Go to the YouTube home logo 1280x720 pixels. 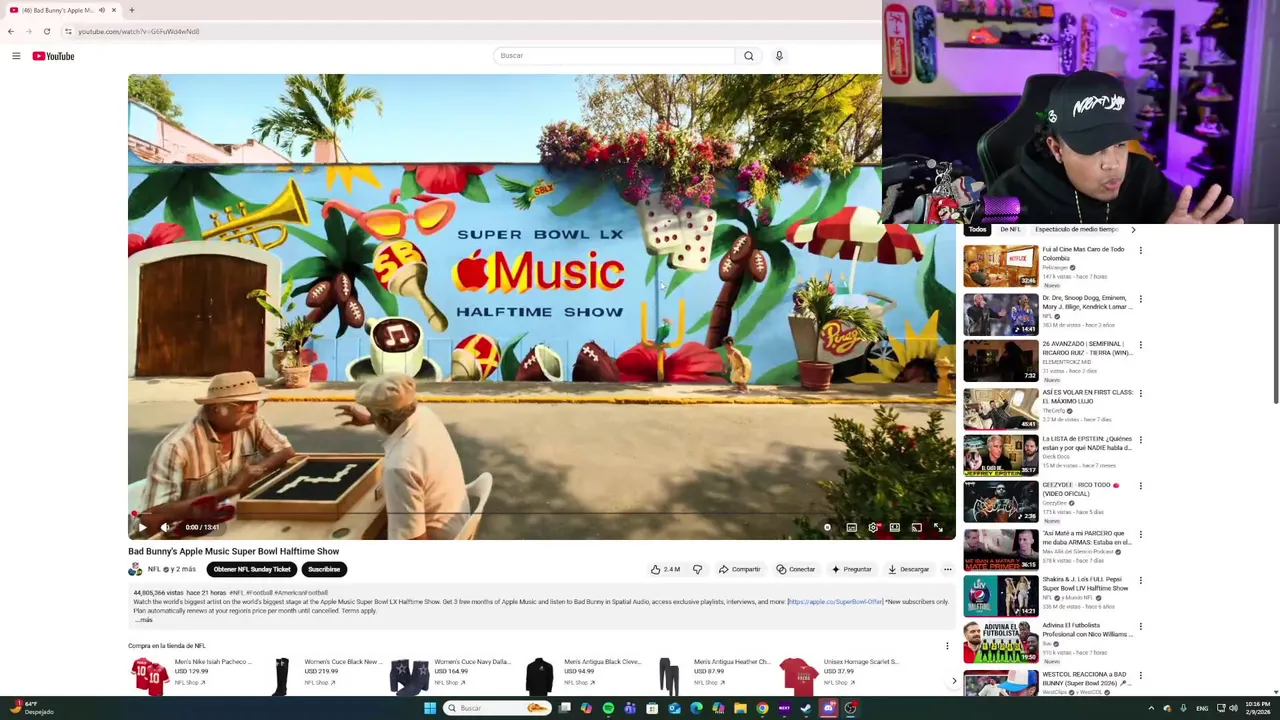pos(53,56)
